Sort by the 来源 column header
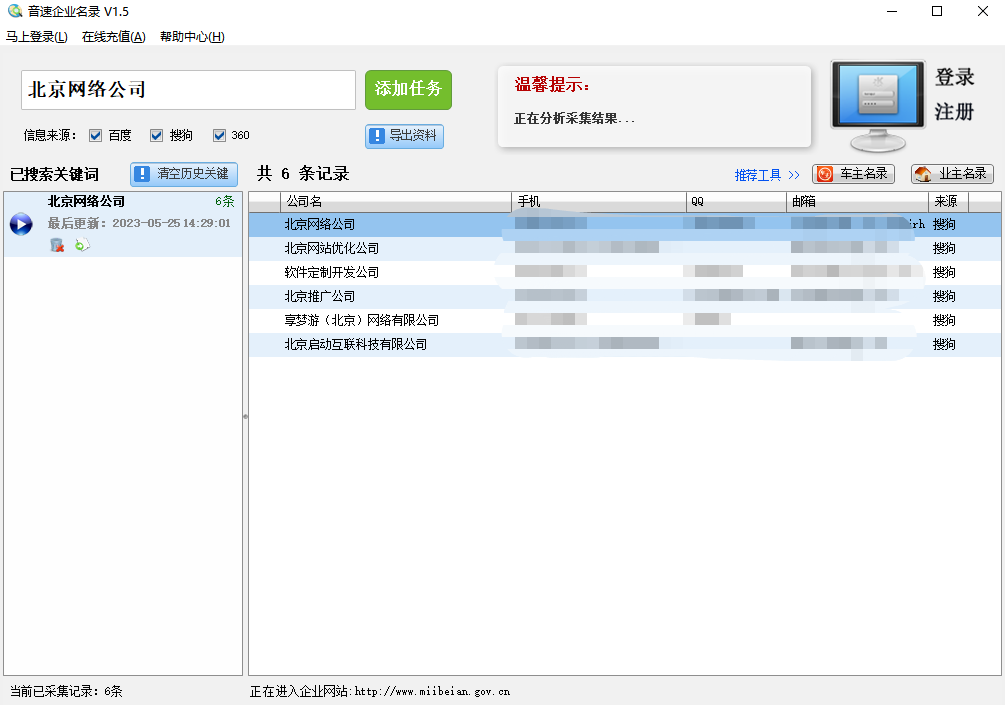Image resolution: width=1005 pixels, height=705 pixels. click(x=949, y=201)
